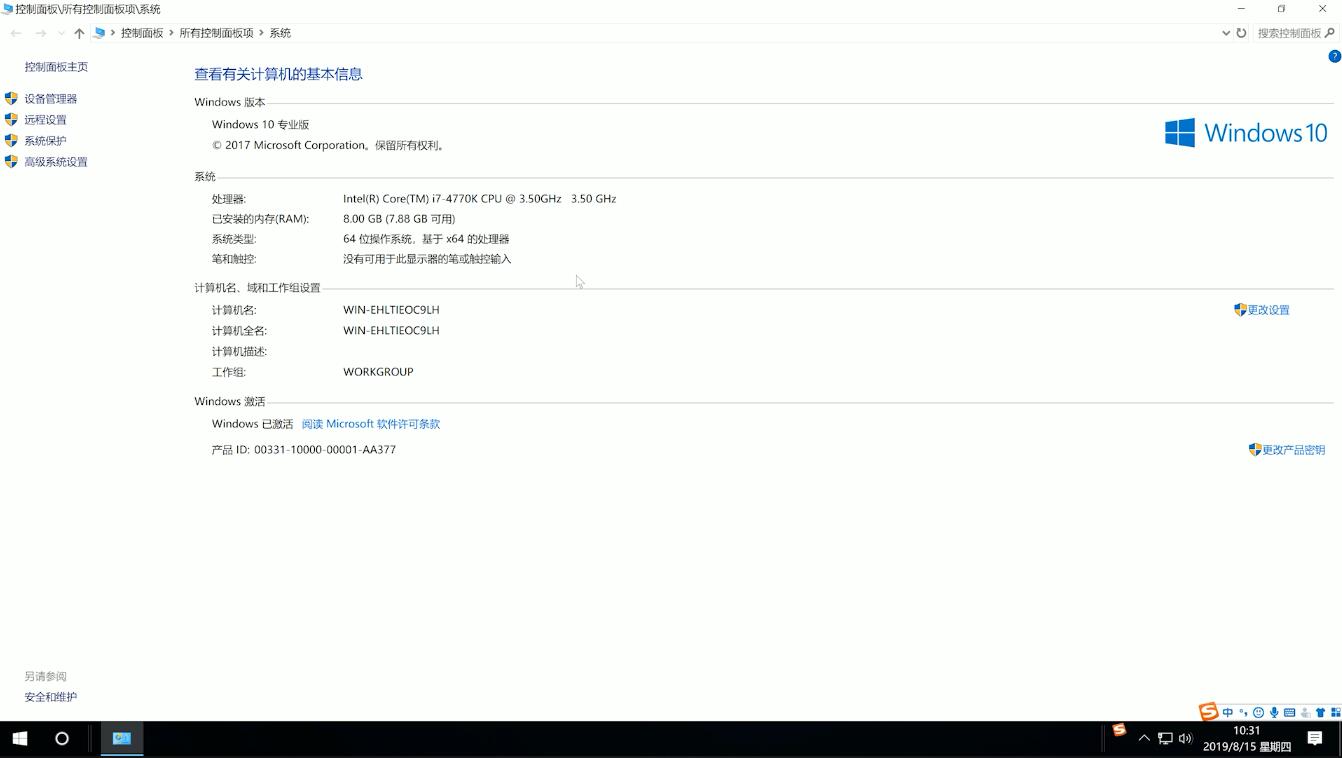
Task: Click the search magnifier icon
Action: (x=1330, y=33)
